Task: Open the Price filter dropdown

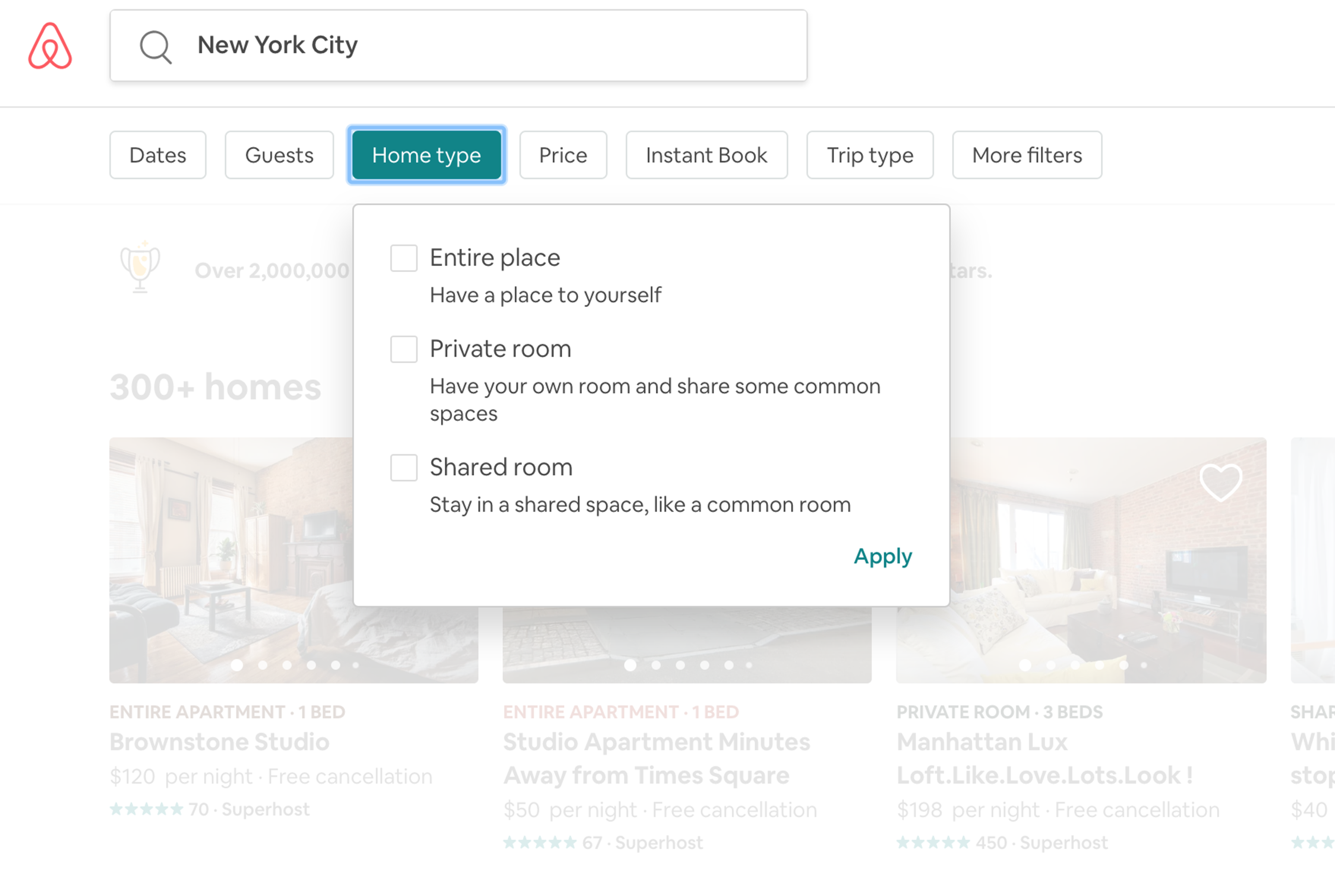Action: point(563,155)
